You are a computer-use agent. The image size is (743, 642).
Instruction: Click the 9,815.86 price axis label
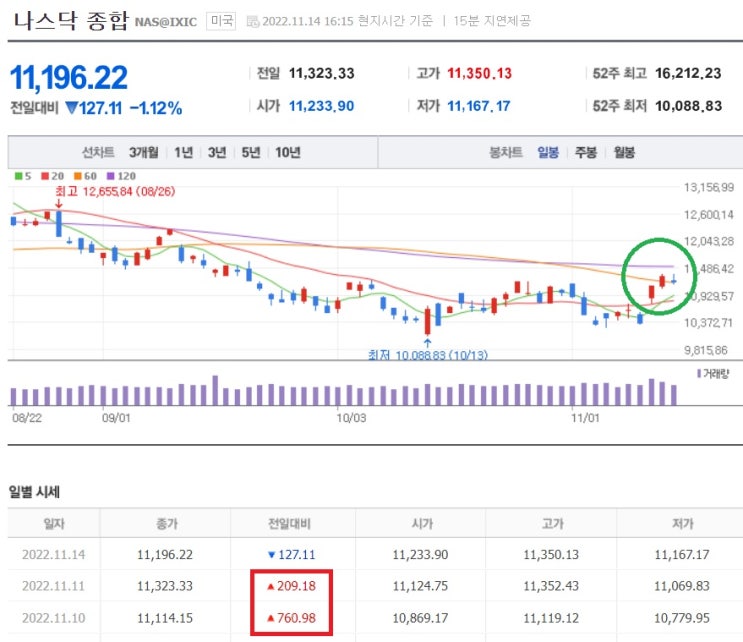click(x=706, y=350)
